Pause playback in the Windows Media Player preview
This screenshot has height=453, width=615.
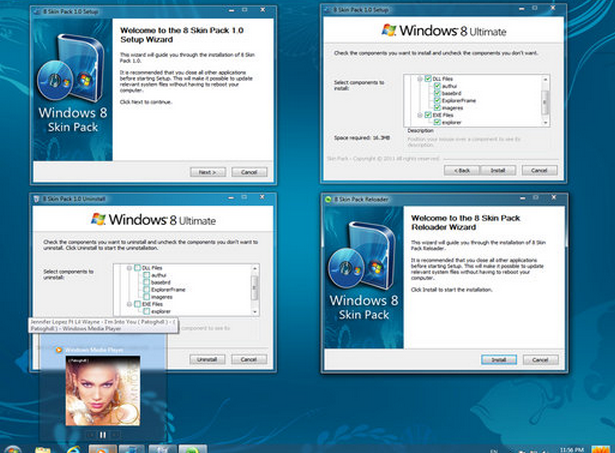[x=103, y=435]
